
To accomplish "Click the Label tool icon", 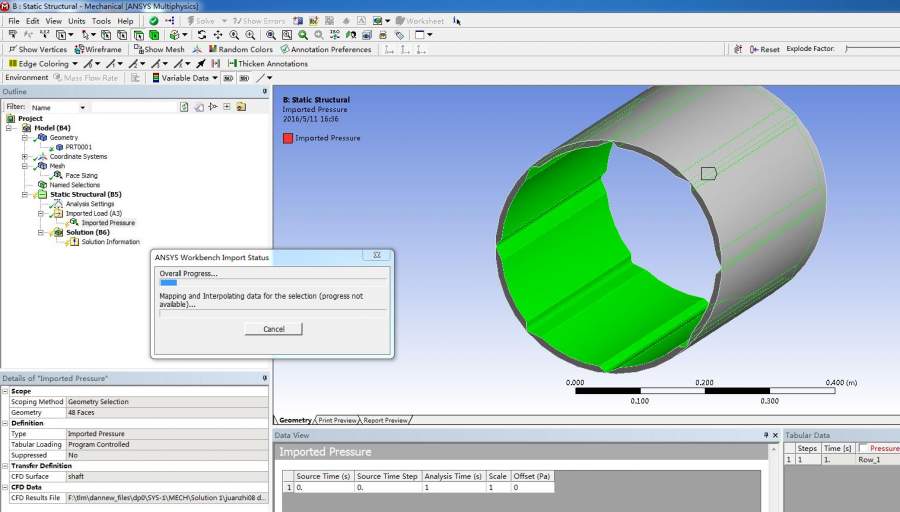I will 12,34.
